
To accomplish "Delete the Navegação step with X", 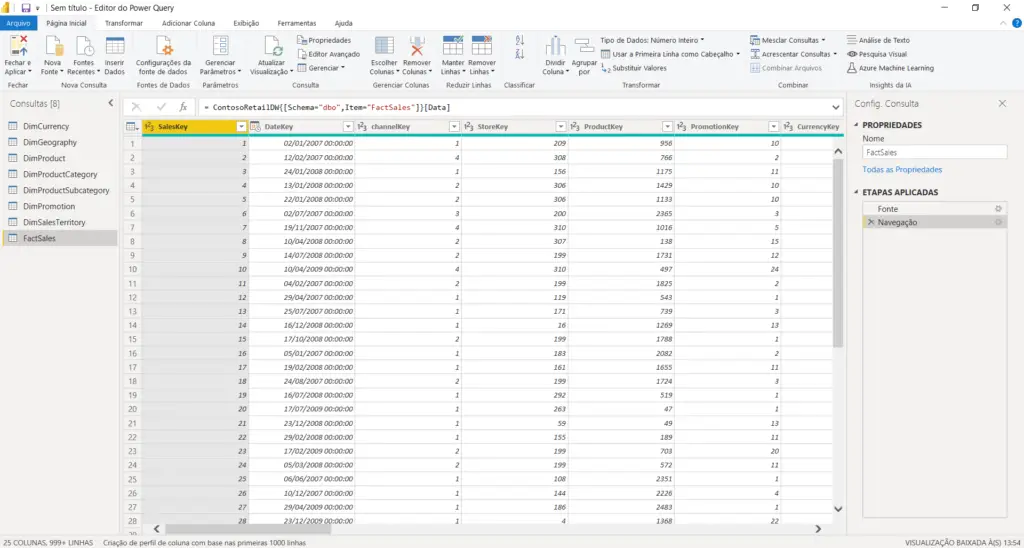I will tap(871, 223).
